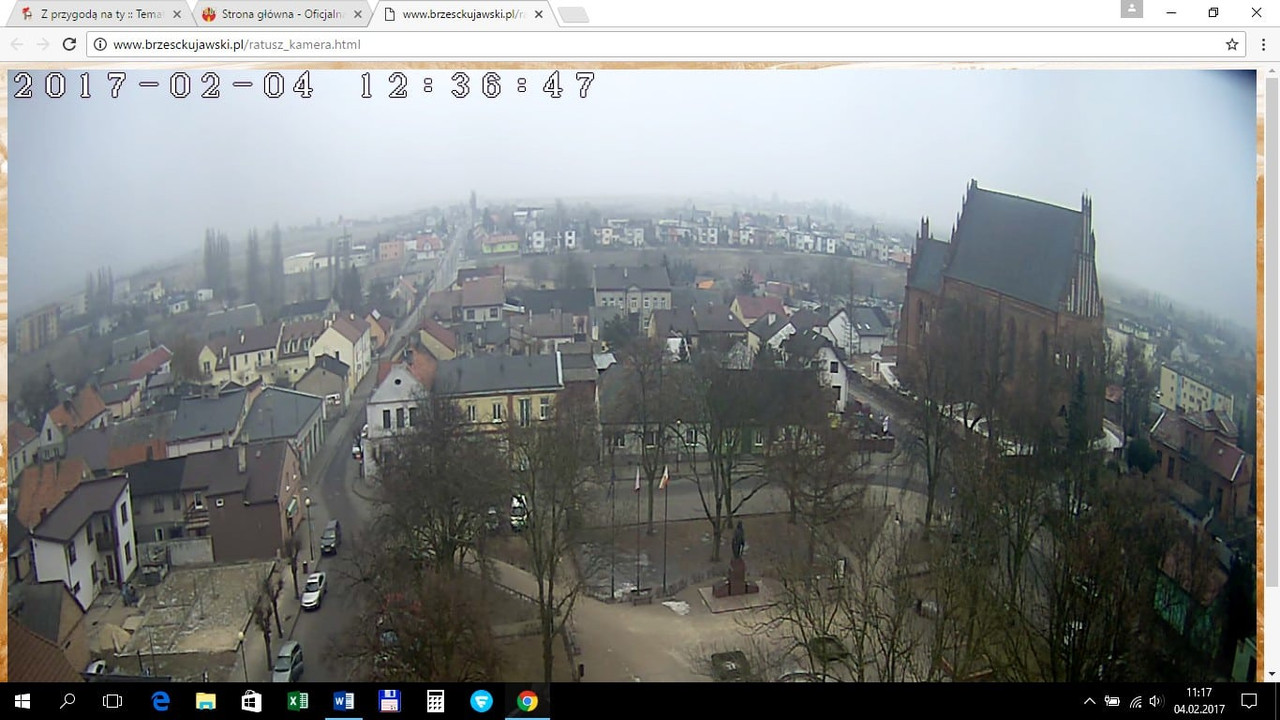Show the Wi-Fi network flyout

coord(1136,701)
